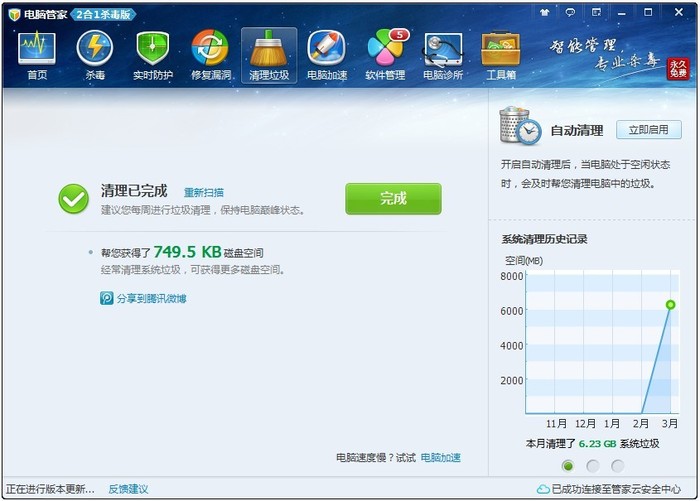Click 正在进行版本更新 status text
700x501 pixels.
coord(50,489)
